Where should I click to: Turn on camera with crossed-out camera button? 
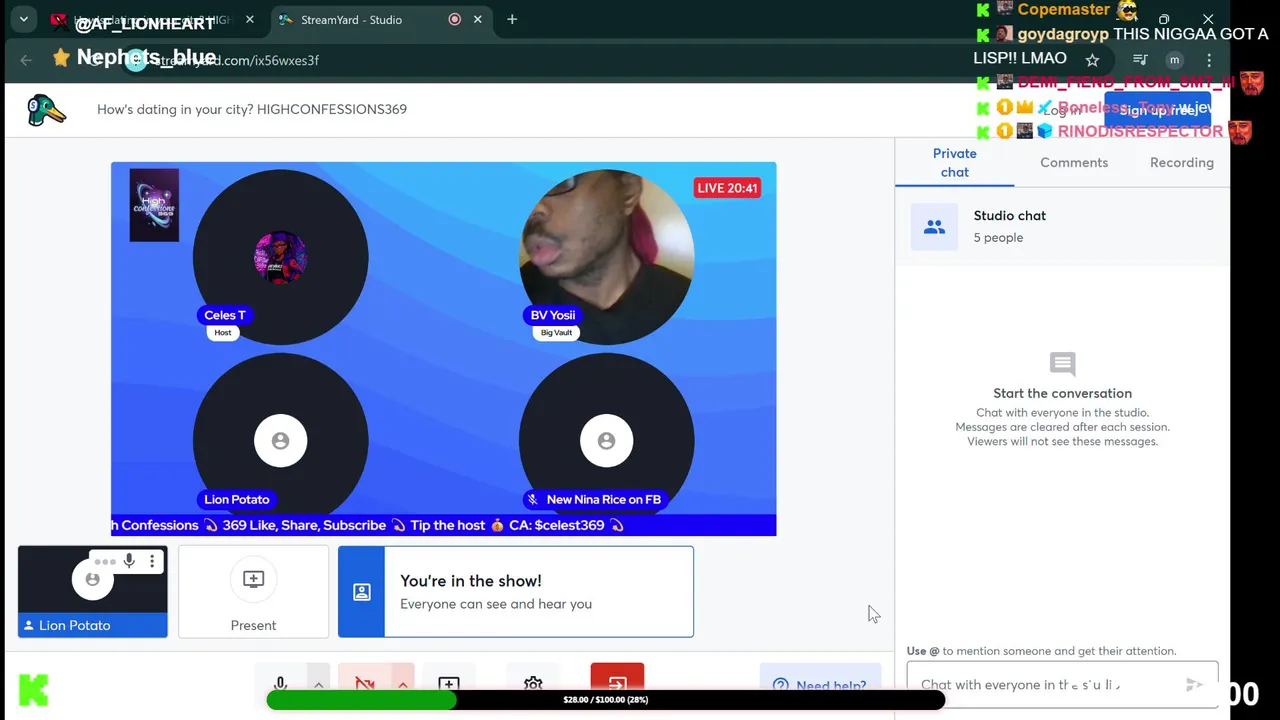(x=364, y=683)
